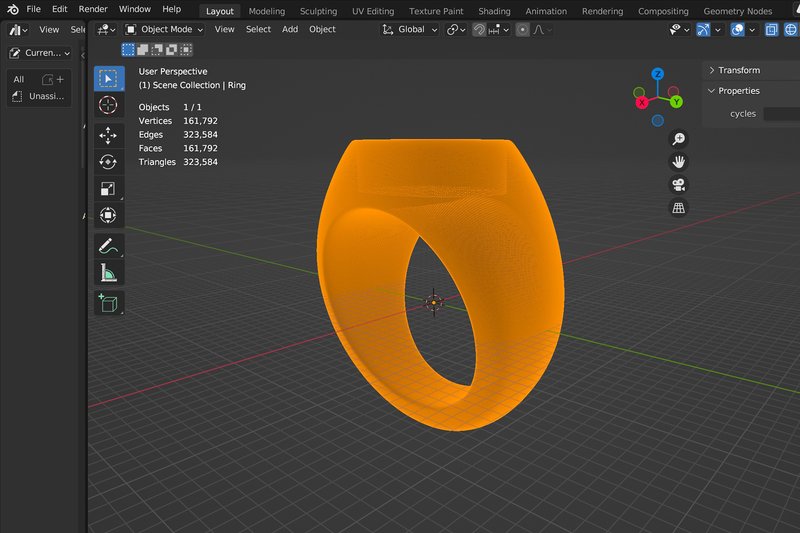Image resolution: width=800 pixels, height=533 pixels.
Task: Choose Intersect selection mode icon
Action: pyautogui.click(x=186, y=49)
